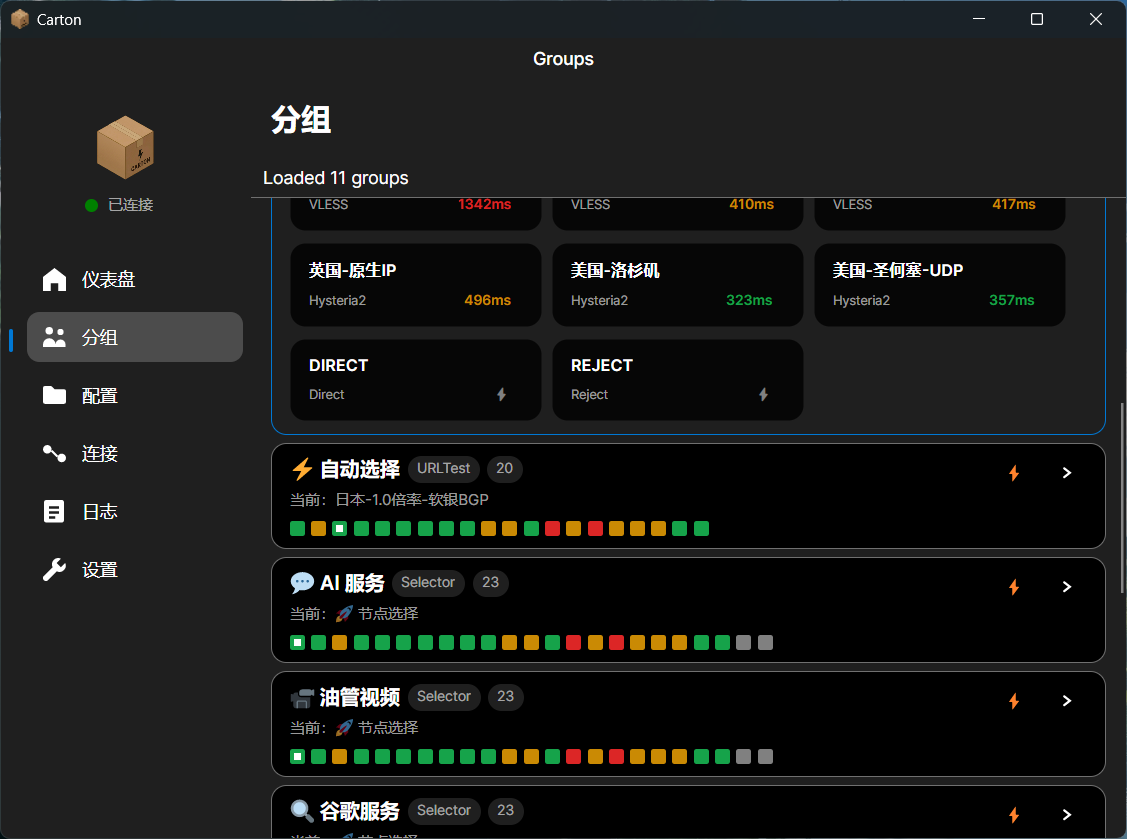Open the 设置 menu item
The width and height of the screenshot is (1127, 839).
pos(134,569)
